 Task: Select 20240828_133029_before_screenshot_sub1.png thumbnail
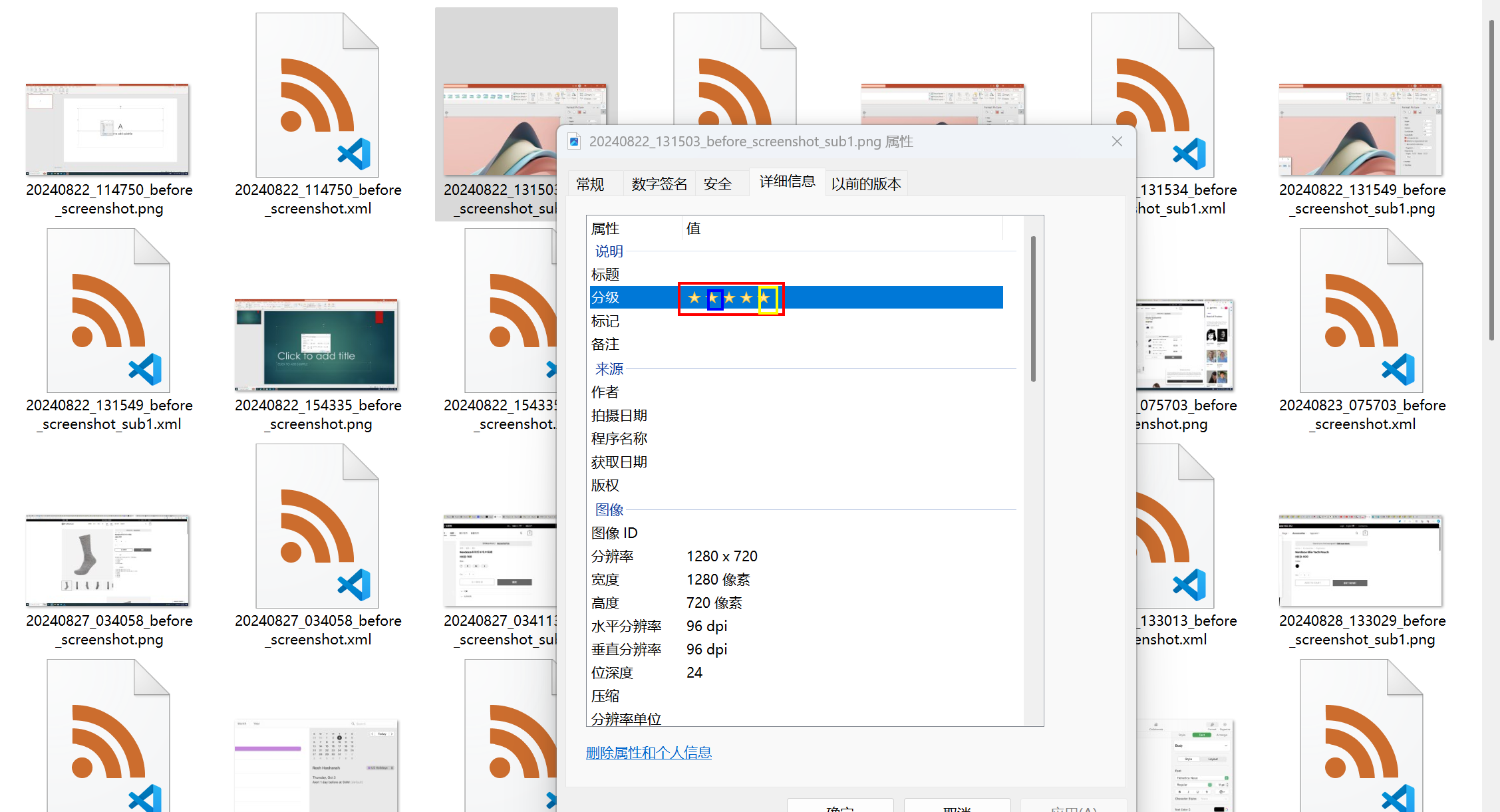click(x=1360, y=560)
